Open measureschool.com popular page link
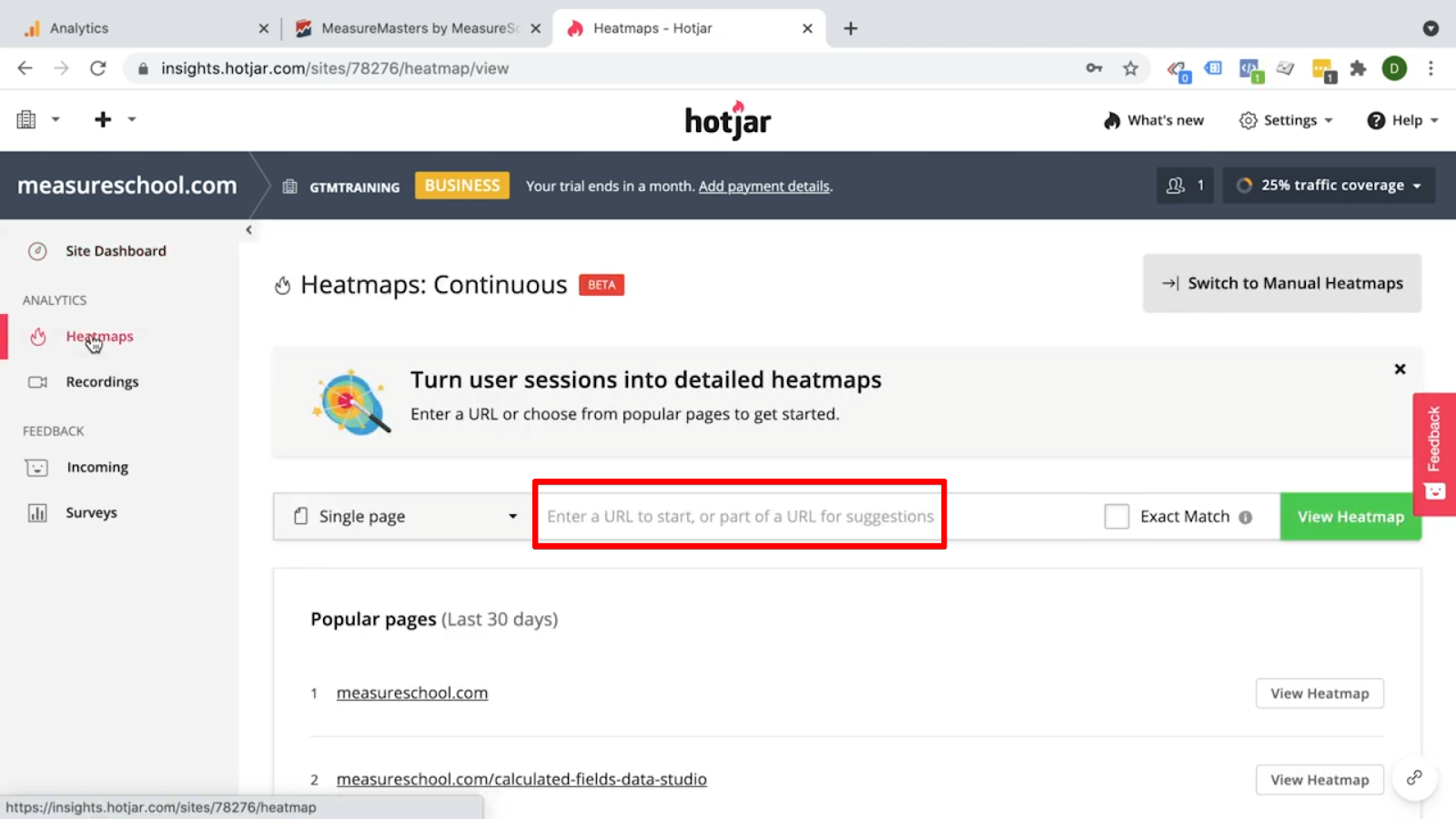 [x=412, y=693]
